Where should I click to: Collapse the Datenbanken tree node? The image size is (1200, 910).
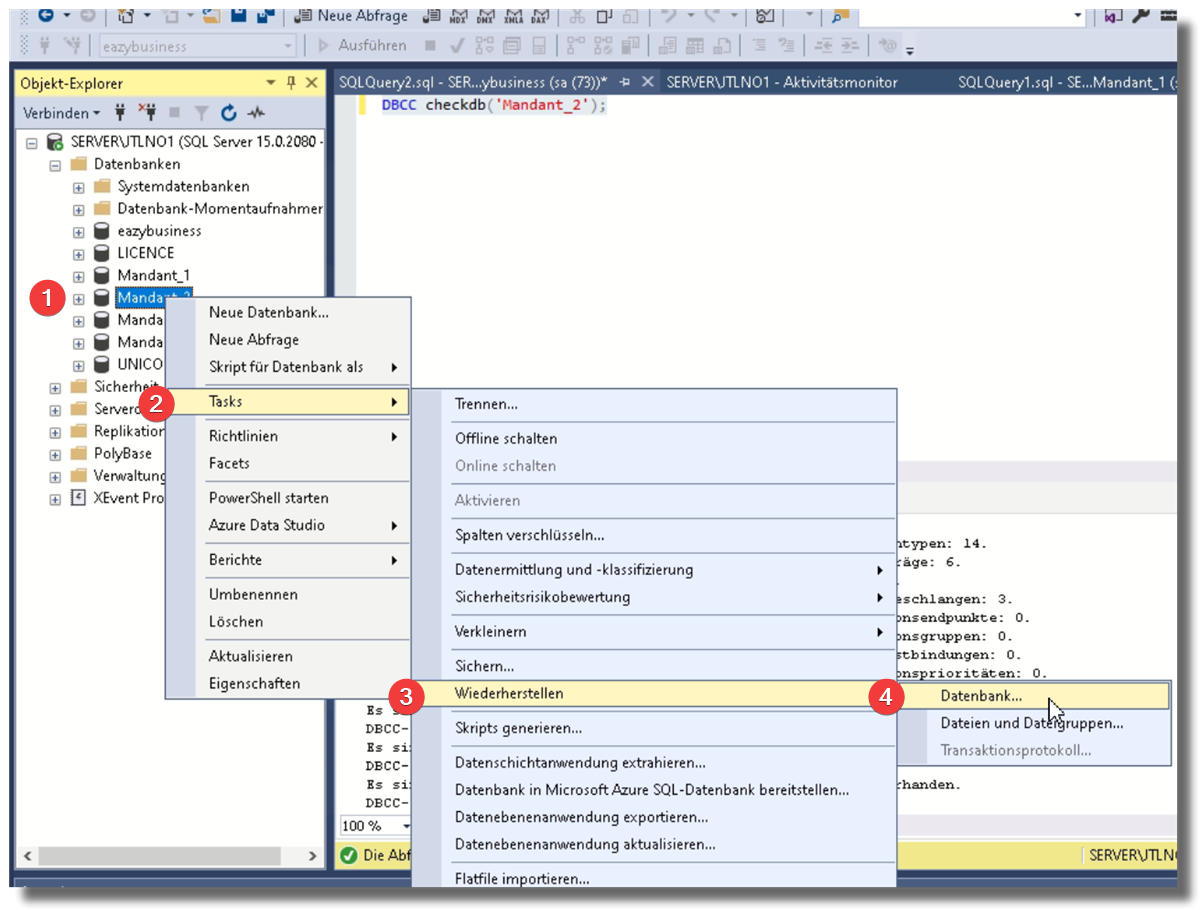(56, 165)
